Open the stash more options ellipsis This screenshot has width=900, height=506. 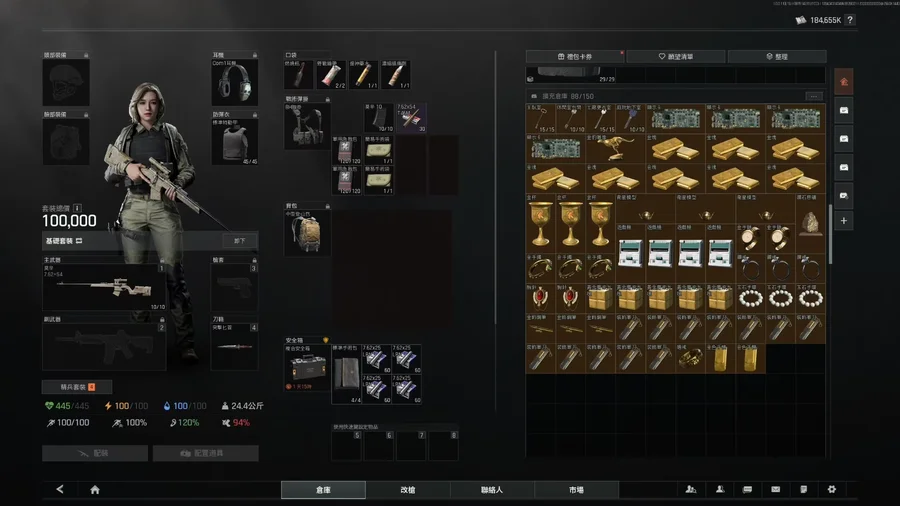813,96
